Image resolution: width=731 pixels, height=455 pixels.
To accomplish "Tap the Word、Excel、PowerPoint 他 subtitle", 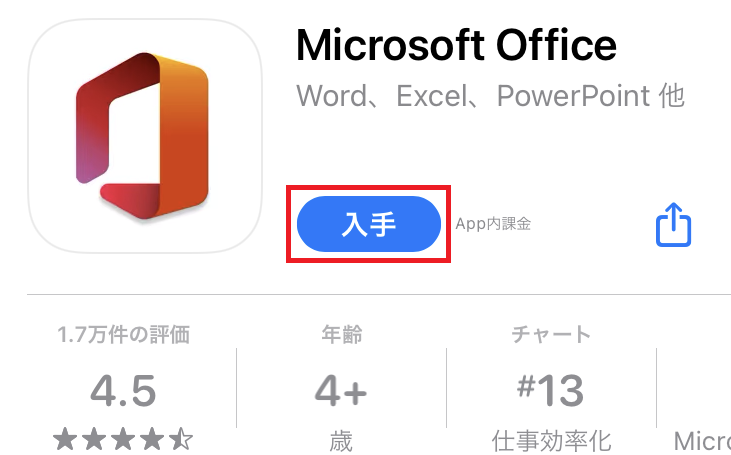I will [x=490, y=96].
